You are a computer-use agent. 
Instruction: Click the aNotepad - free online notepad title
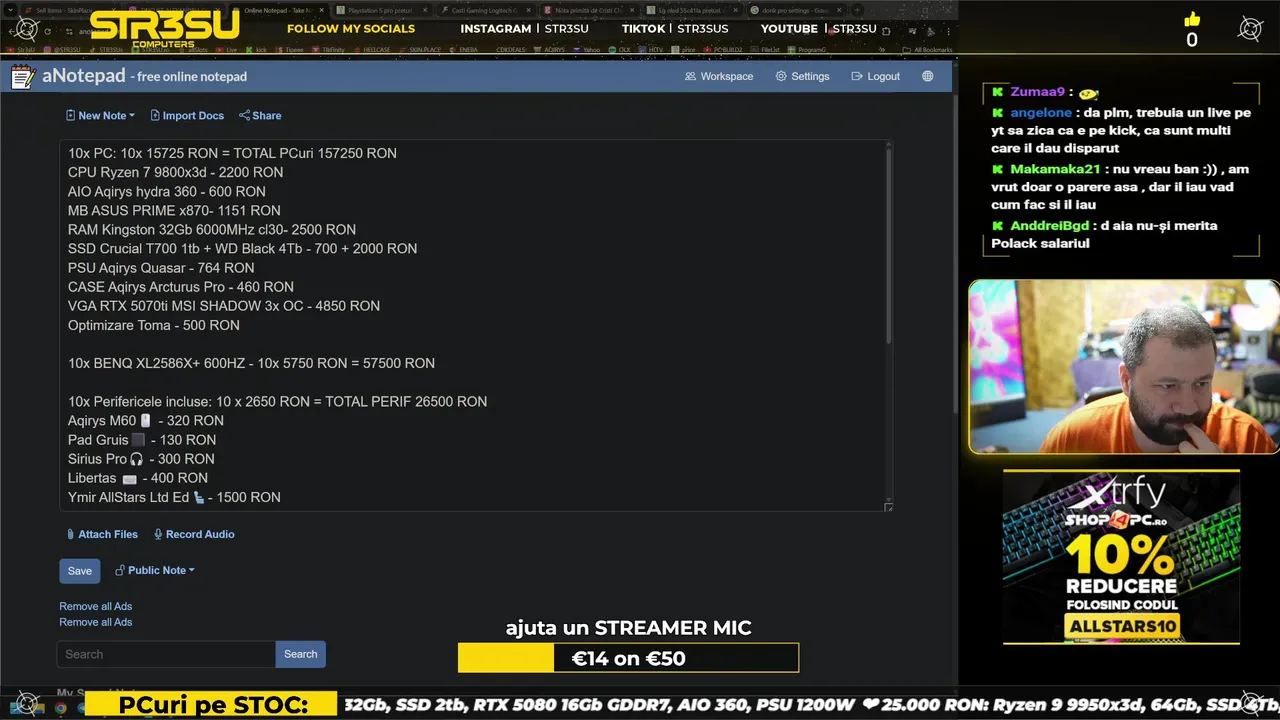pyautogui.click(x=144, y=76)
